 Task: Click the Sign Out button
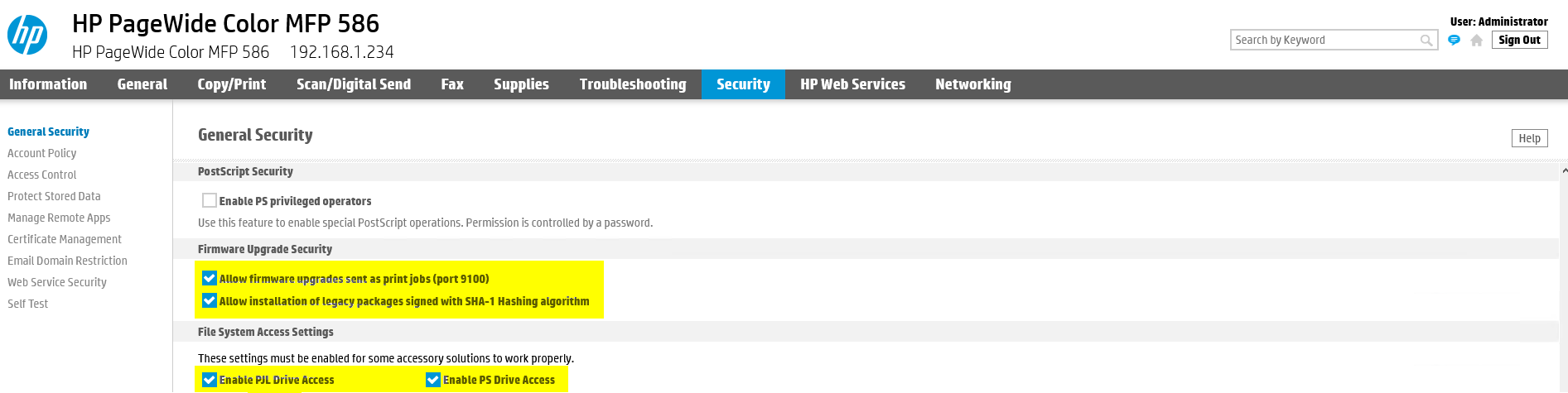point(1519,40)
